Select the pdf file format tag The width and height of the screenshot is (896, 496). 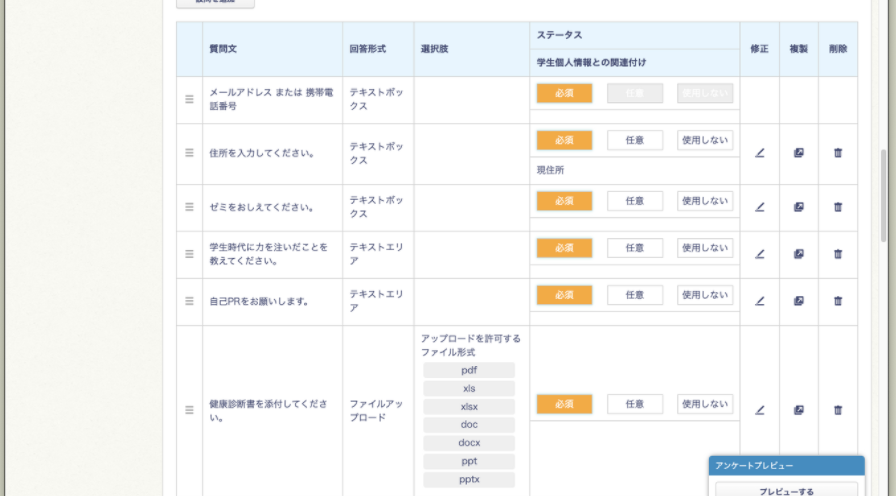click(468, 370)
